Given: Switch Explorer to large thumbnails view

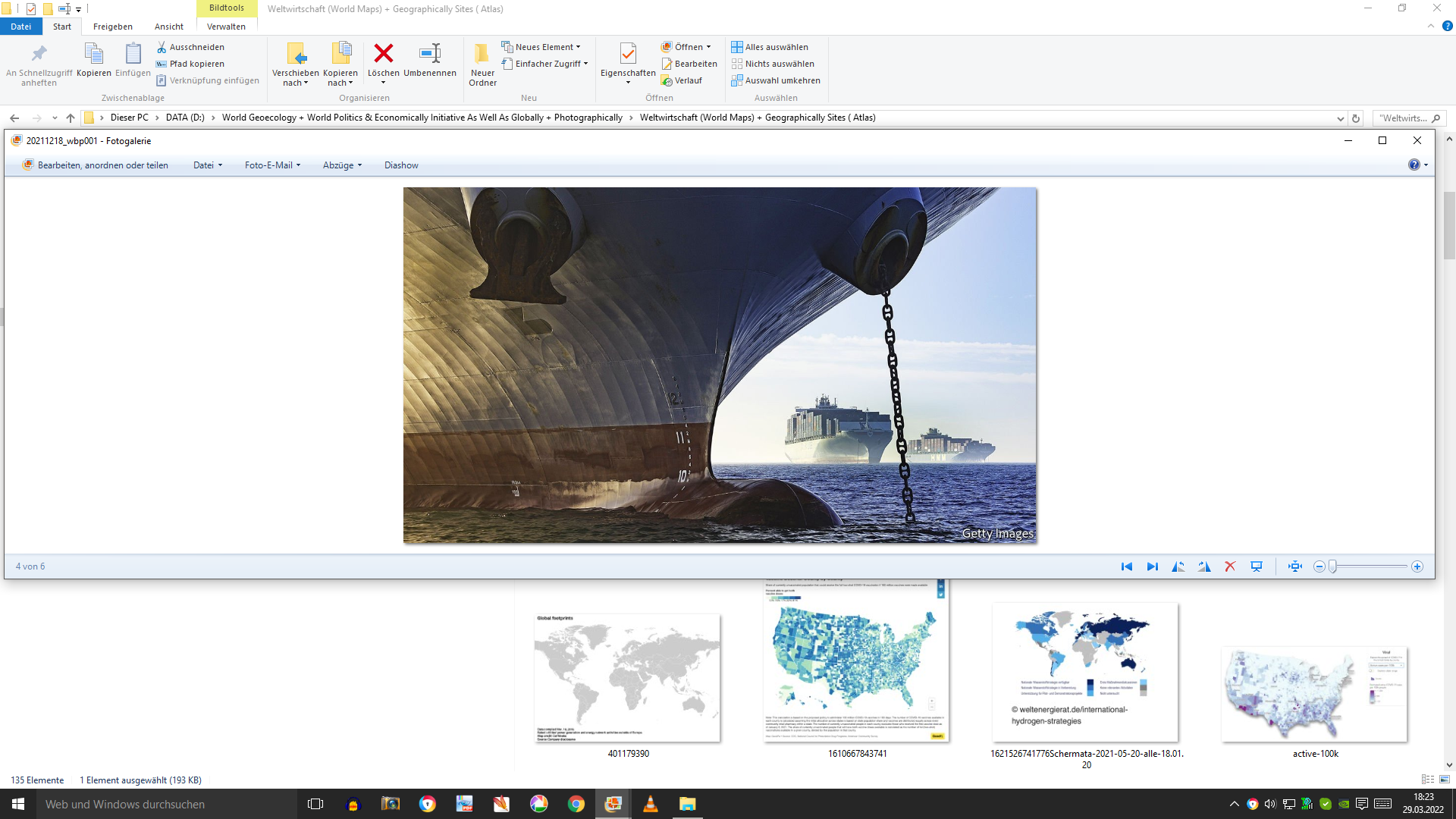Looking at the screenshot, I should [1445, 780].
